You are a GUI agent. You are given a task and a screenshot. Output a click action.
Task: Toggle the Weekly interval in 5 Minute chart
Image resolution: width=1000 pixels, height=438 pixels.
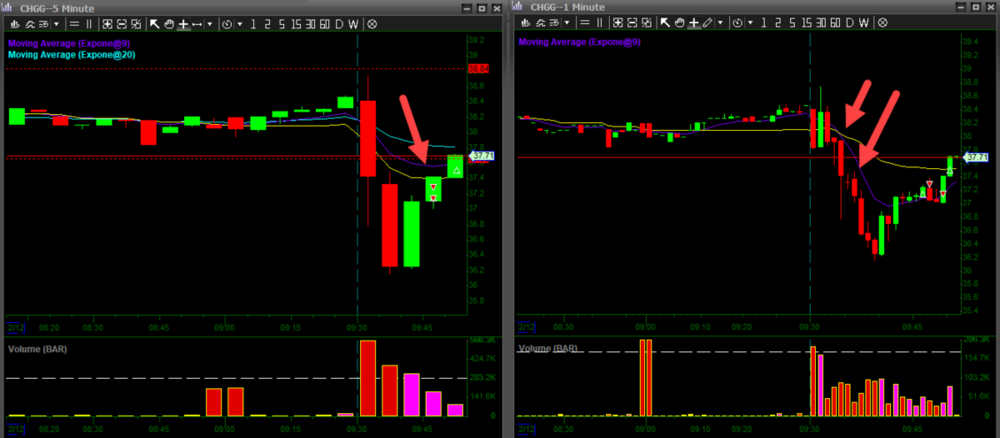click(x=354, y=22)
